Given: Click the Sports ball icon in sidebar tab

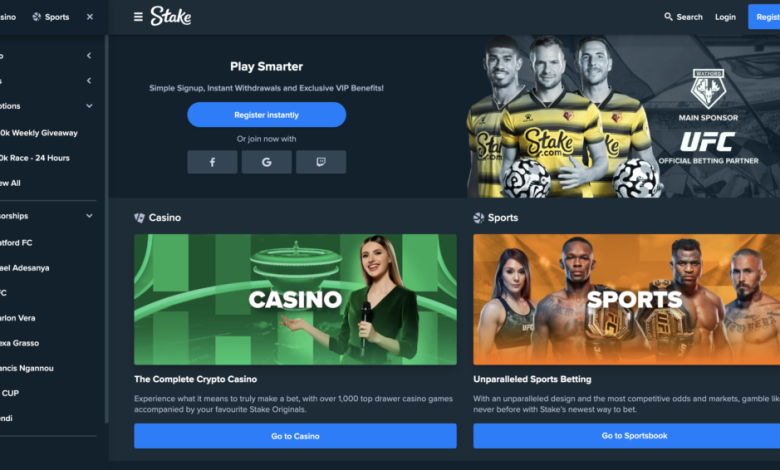Looking at the screenshot, I should pos(36,17).
